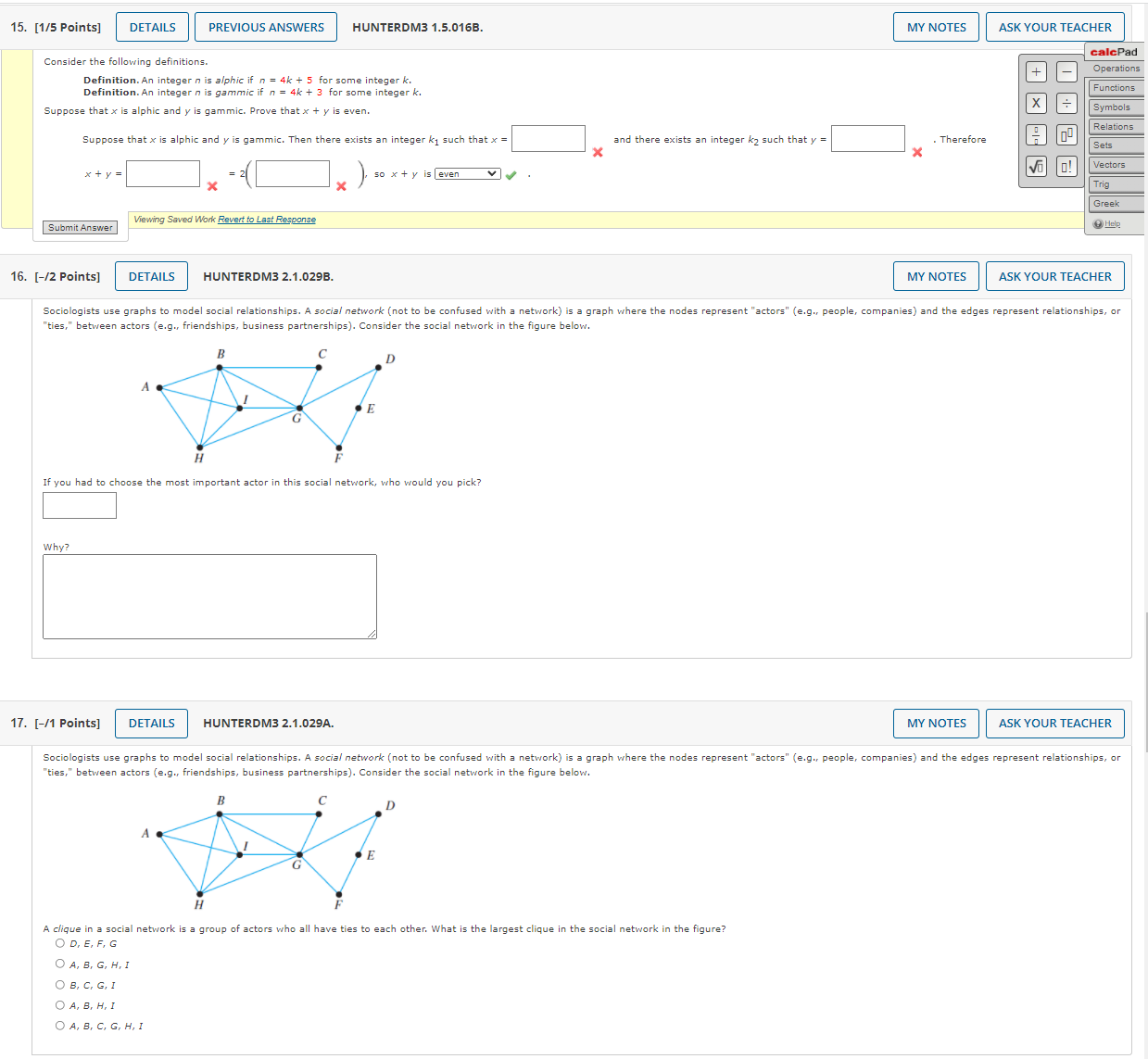Open MY NOTES for question 17

coord(937,723)
